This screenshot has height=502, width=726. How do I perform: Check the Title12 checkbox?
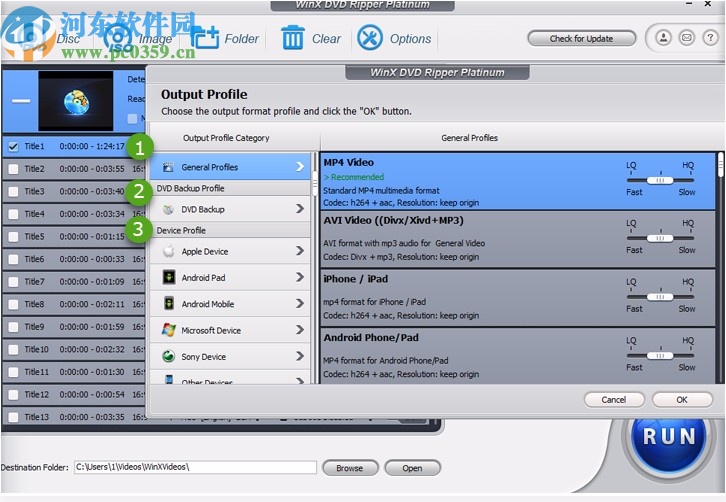point(13,395)
